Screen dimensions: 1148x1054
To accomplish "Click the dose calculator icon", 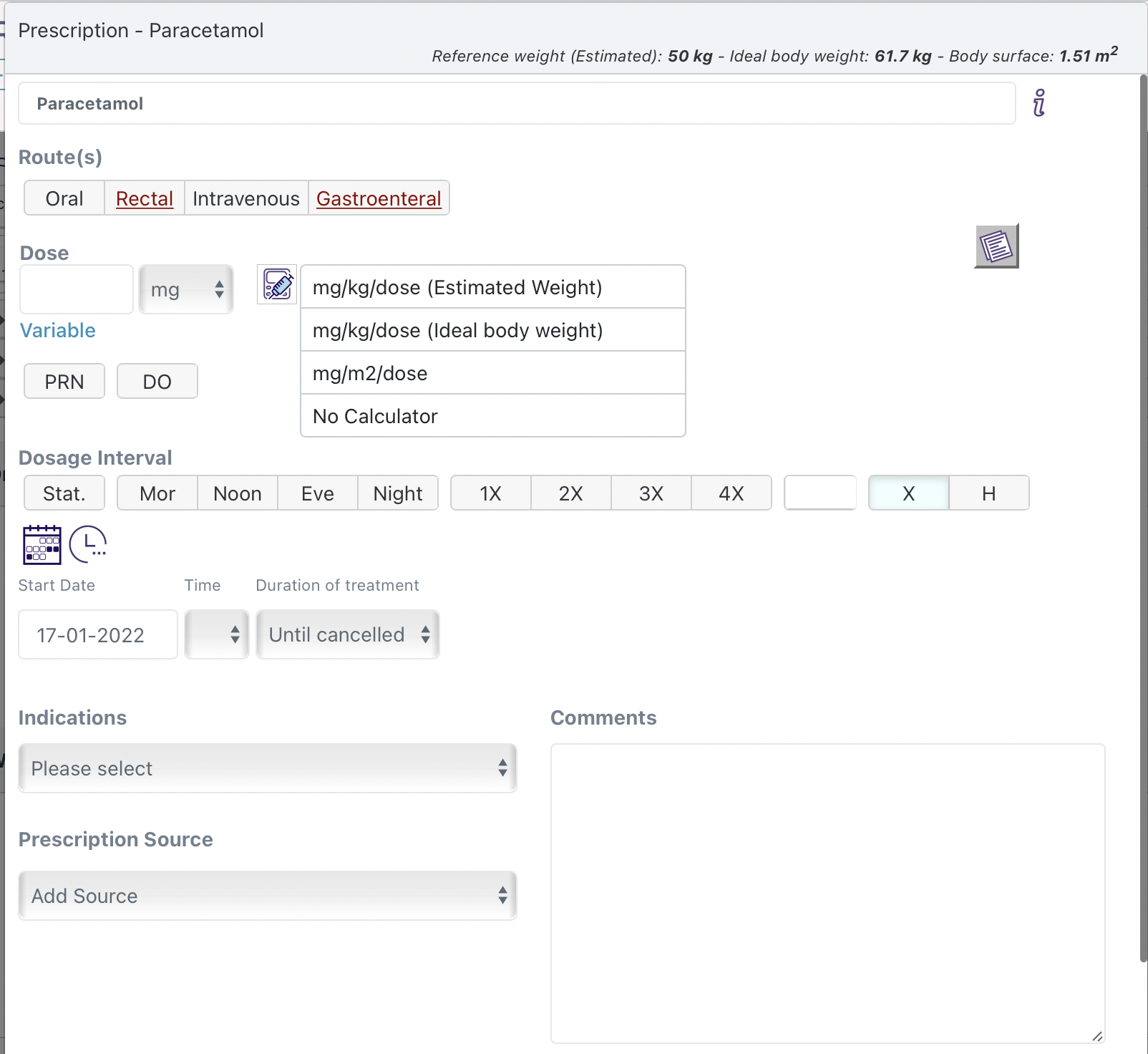I will [x=277, y=285].
